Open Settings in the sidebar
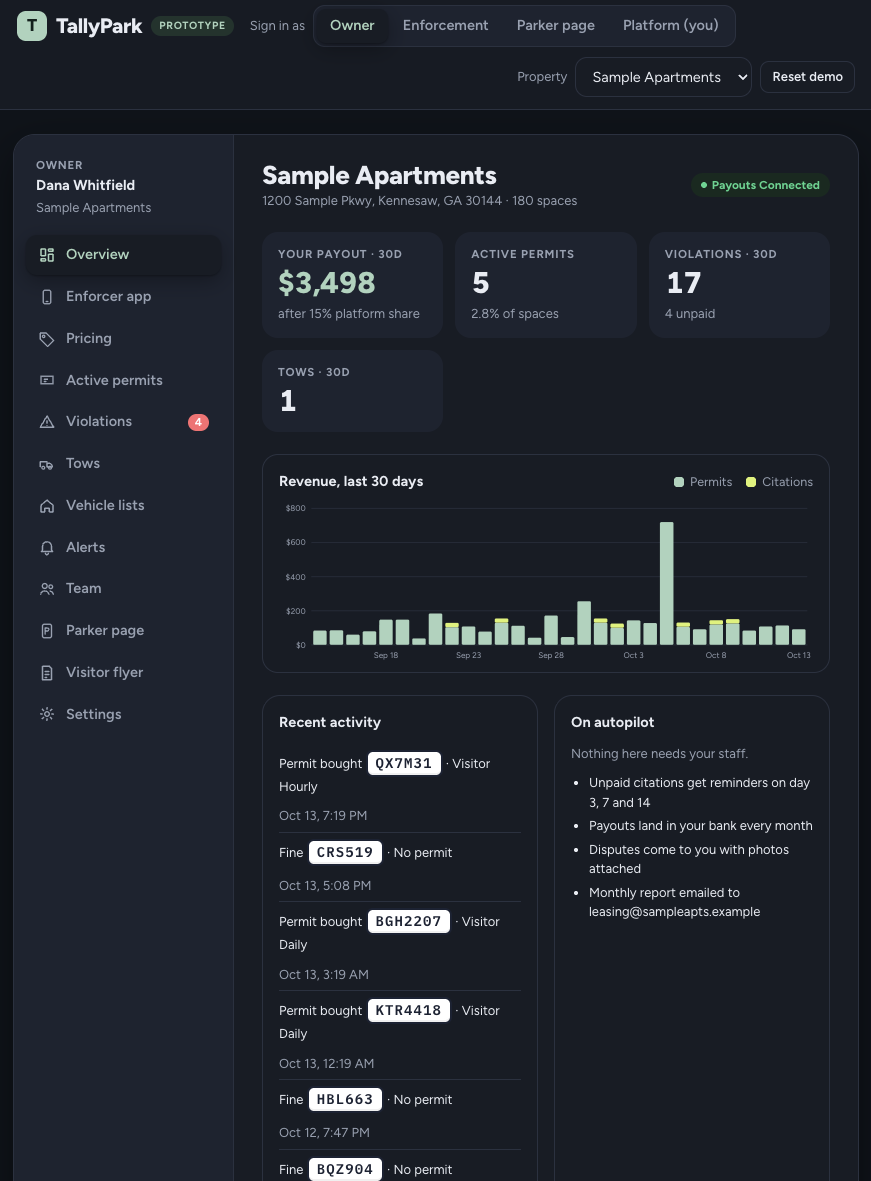871x1181 pixels. point(124,714)
